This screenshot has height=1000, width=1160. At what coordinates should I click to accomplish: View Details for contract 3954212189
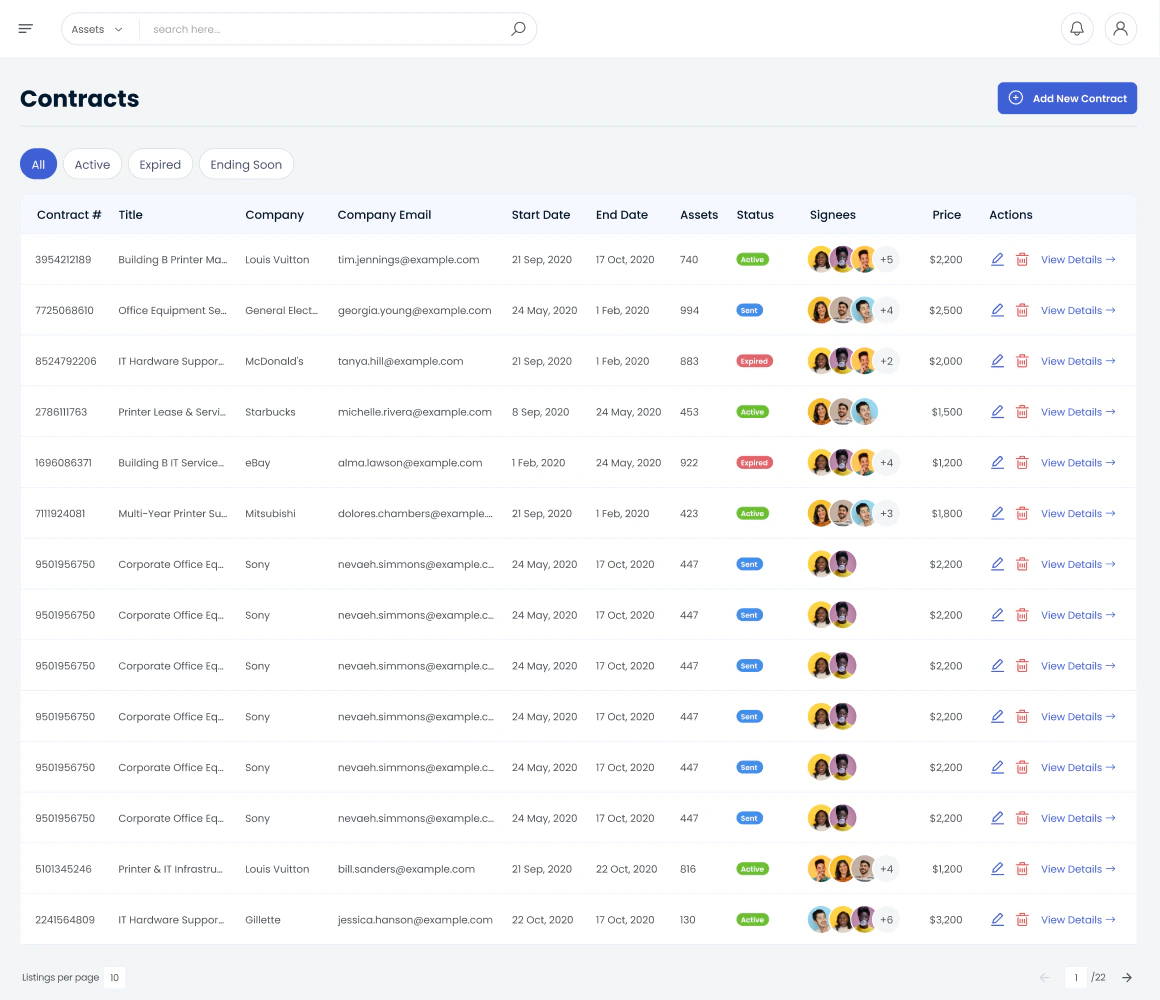coord(1078,260)
